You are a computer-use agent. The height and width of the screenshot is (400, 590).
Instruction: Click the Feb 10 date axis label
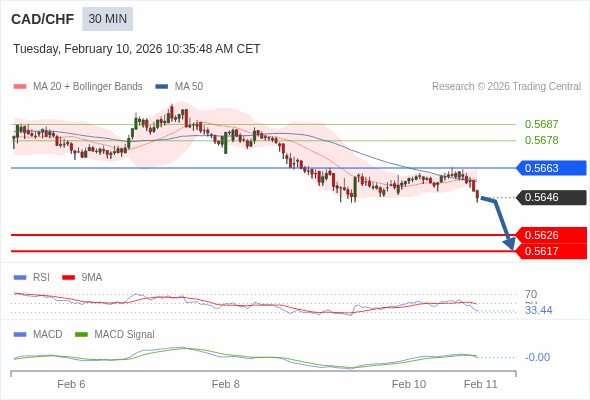pos(409,384)
